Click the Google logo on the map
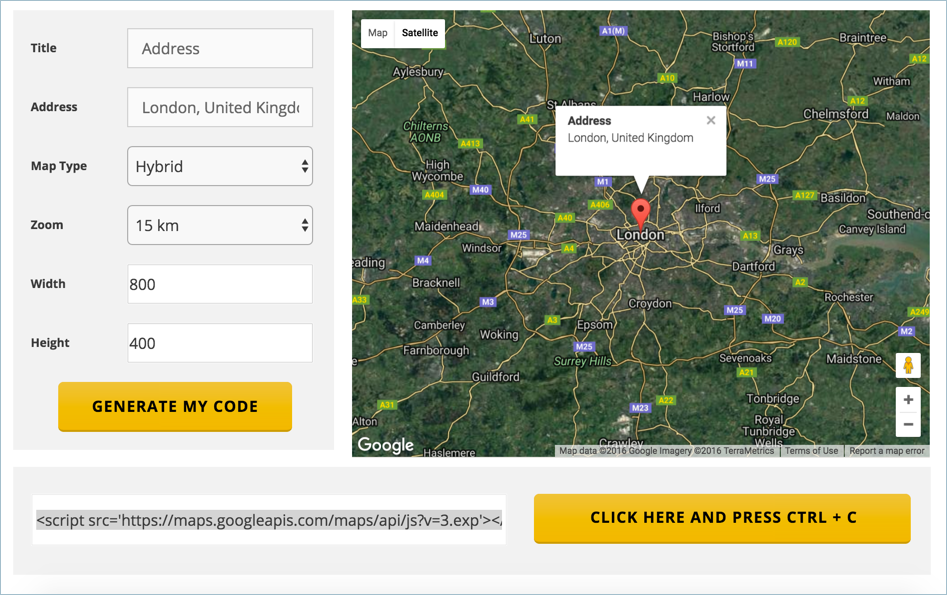Viewport: 947px width, 595px height. (x=386, y=445)
